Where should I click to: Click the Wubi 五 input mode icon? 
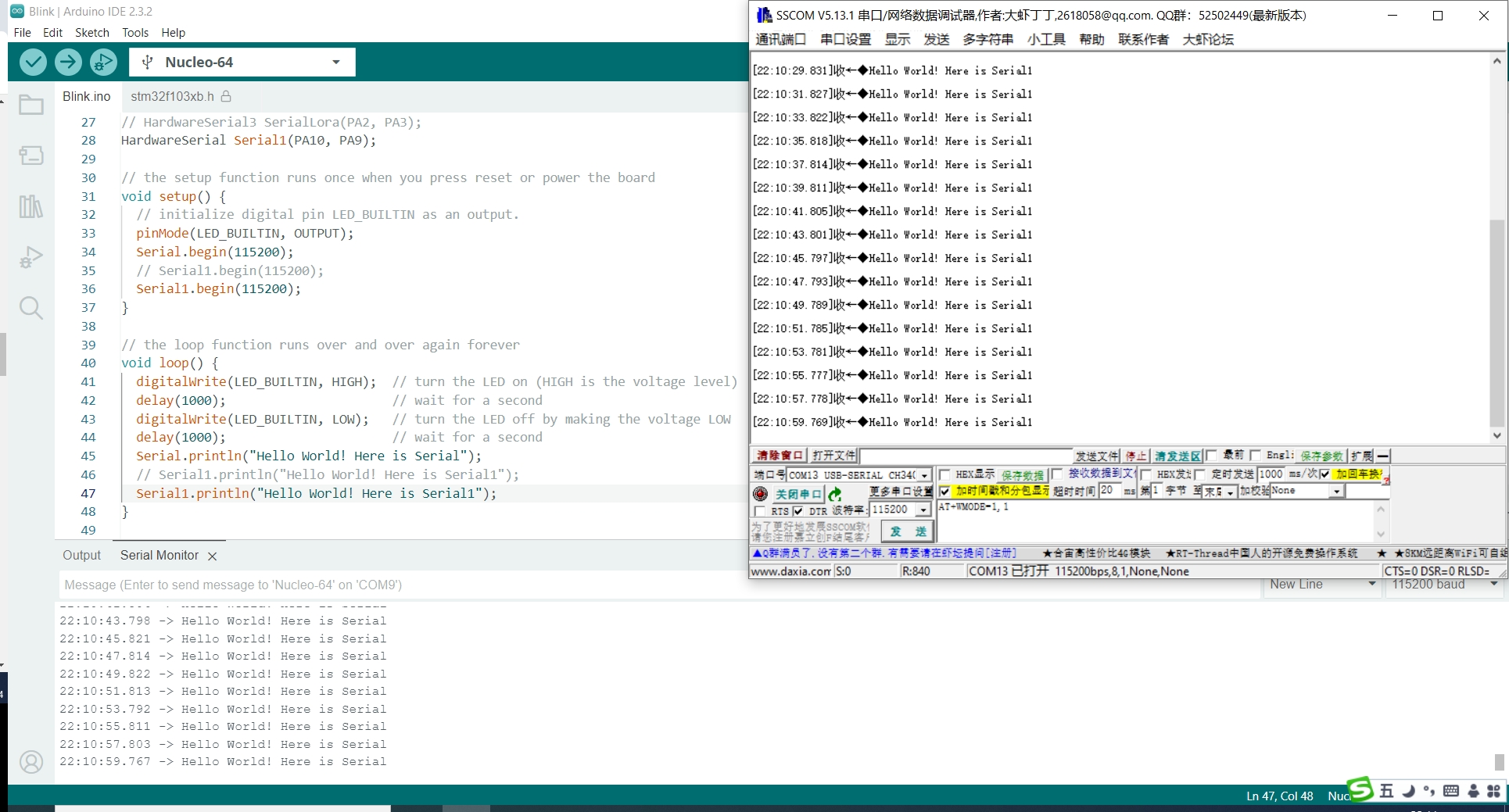pos(1386,791)
